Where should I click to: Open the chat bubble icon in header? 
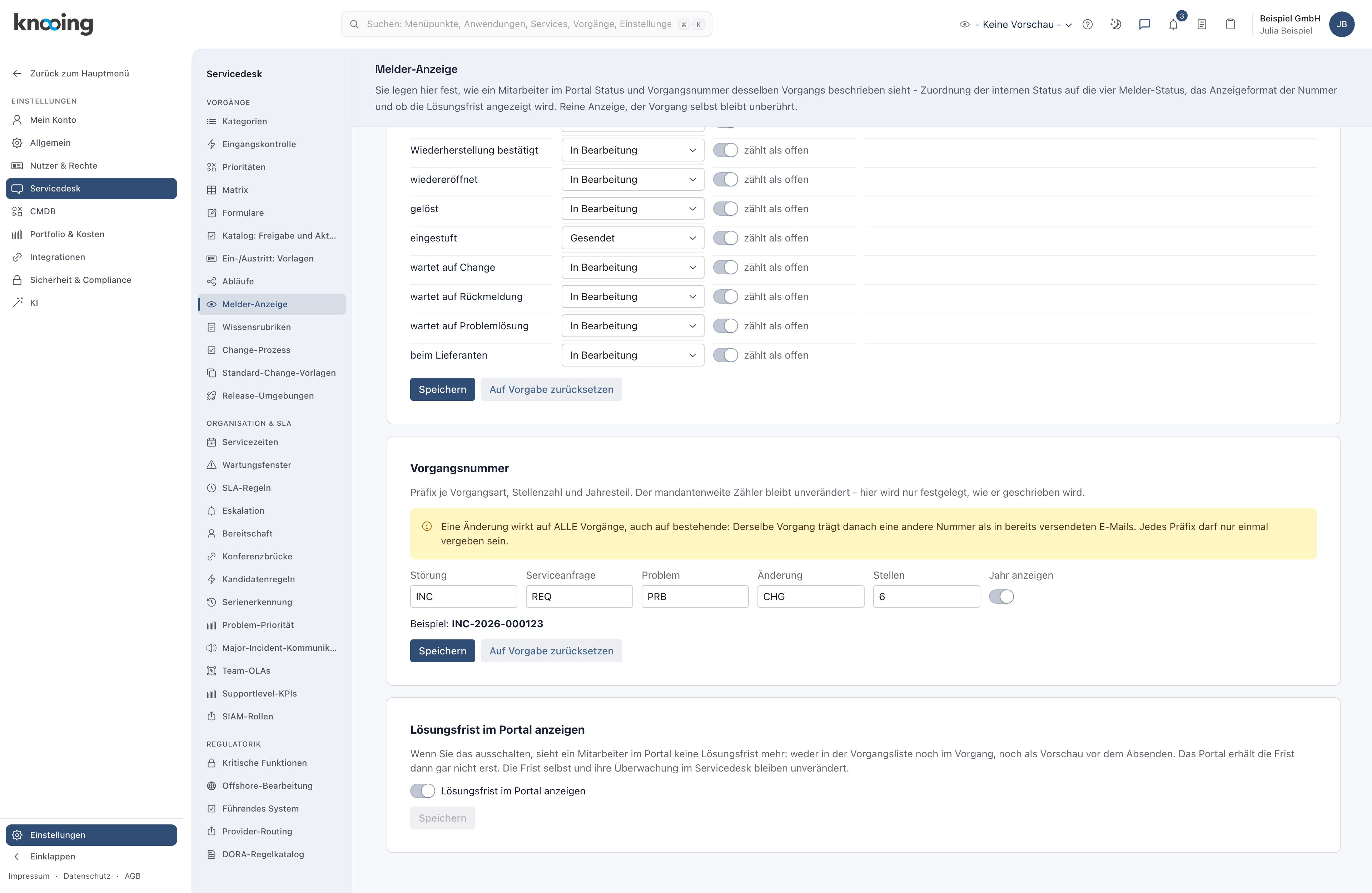tap(1144, 24)
